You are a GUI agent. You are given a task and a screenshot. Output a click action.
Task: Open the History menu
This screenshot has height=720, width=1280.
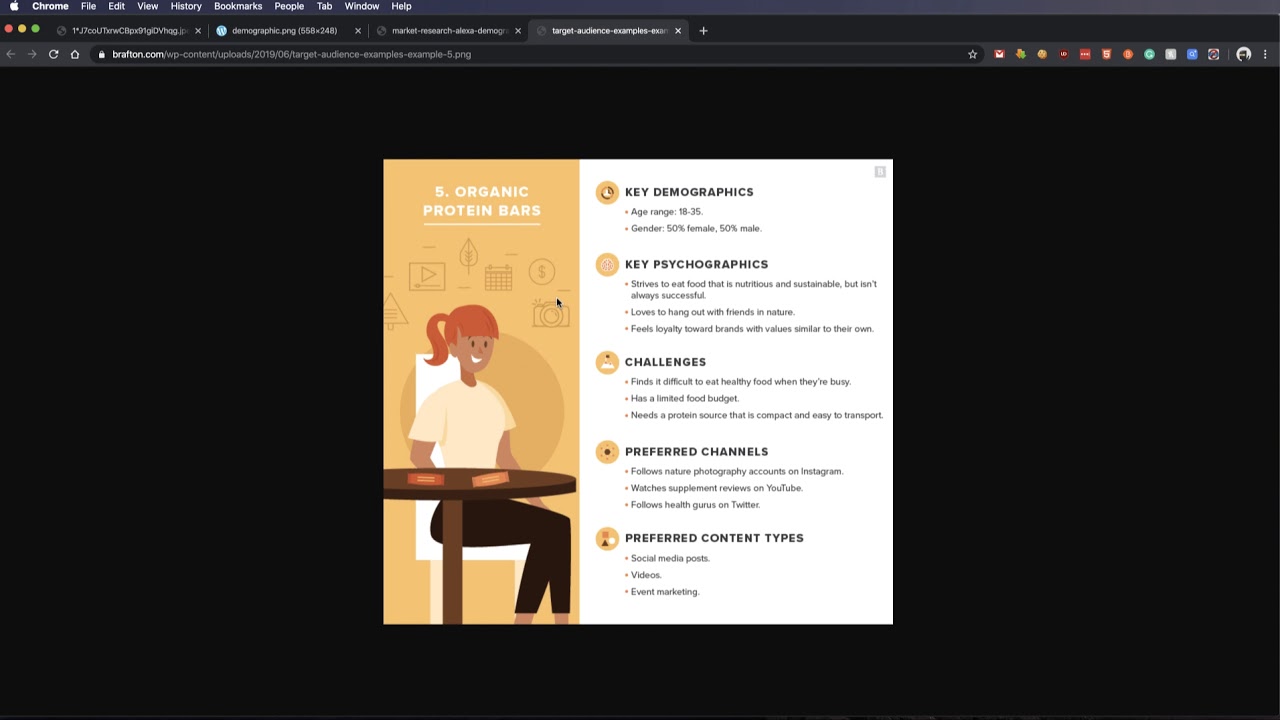(x=186, y=6)
